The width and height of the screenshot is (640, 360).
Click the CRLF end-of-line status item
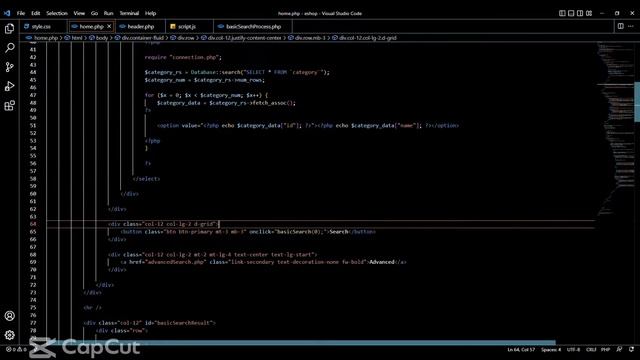click(591, 349)
